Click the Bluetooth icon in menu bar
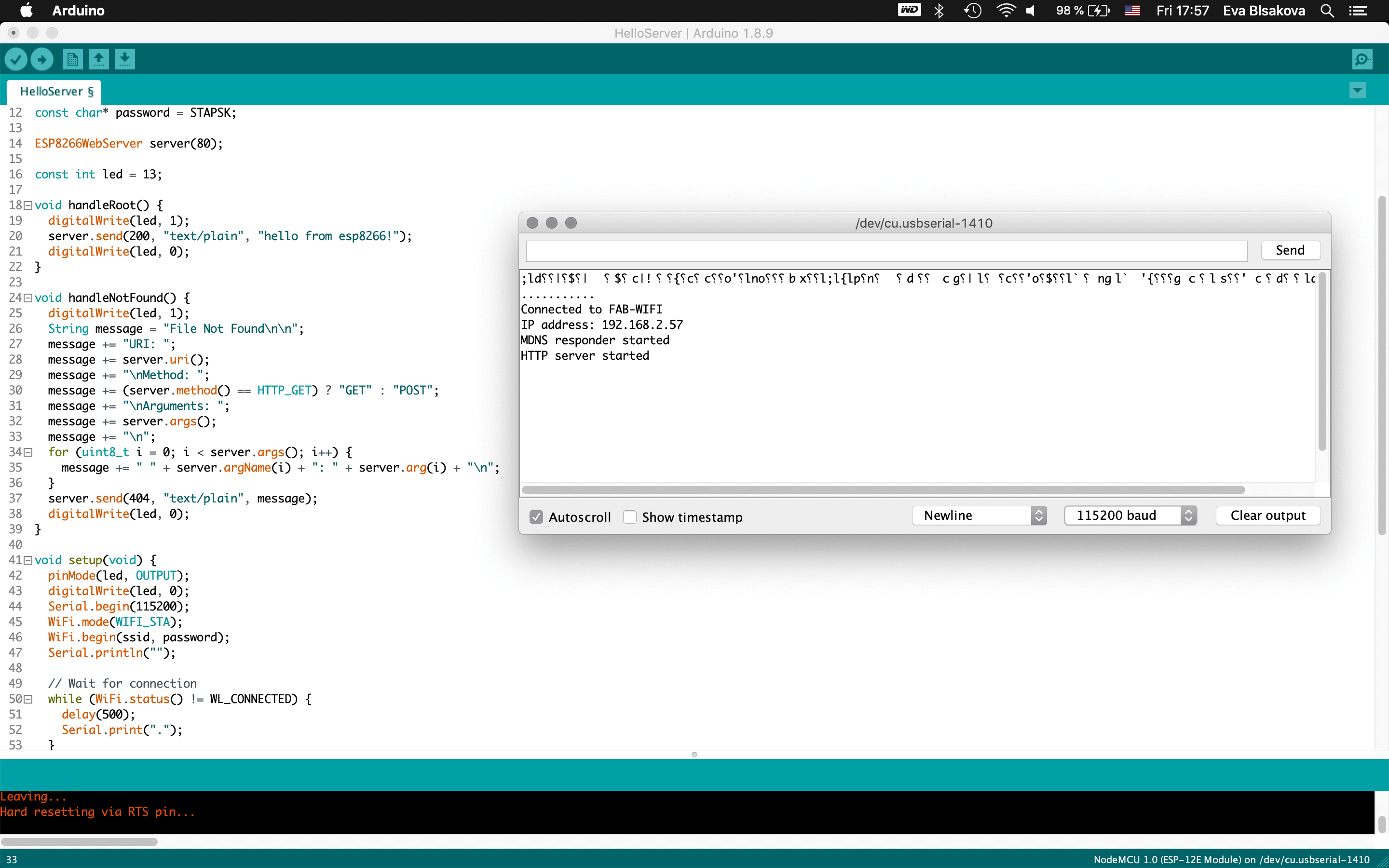The image size is (1389, 868). (939, 11)
